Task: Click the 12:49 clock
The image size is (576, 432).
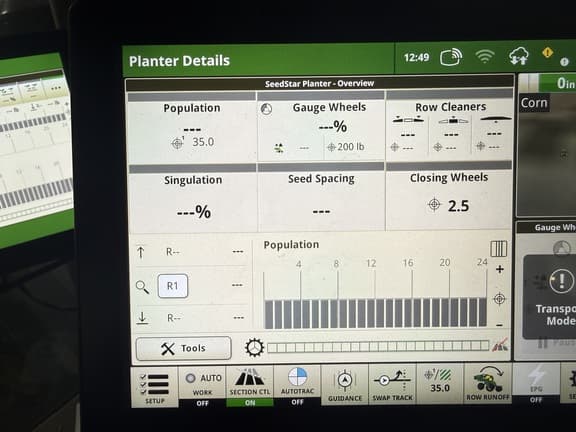Action: pos(417,57)
